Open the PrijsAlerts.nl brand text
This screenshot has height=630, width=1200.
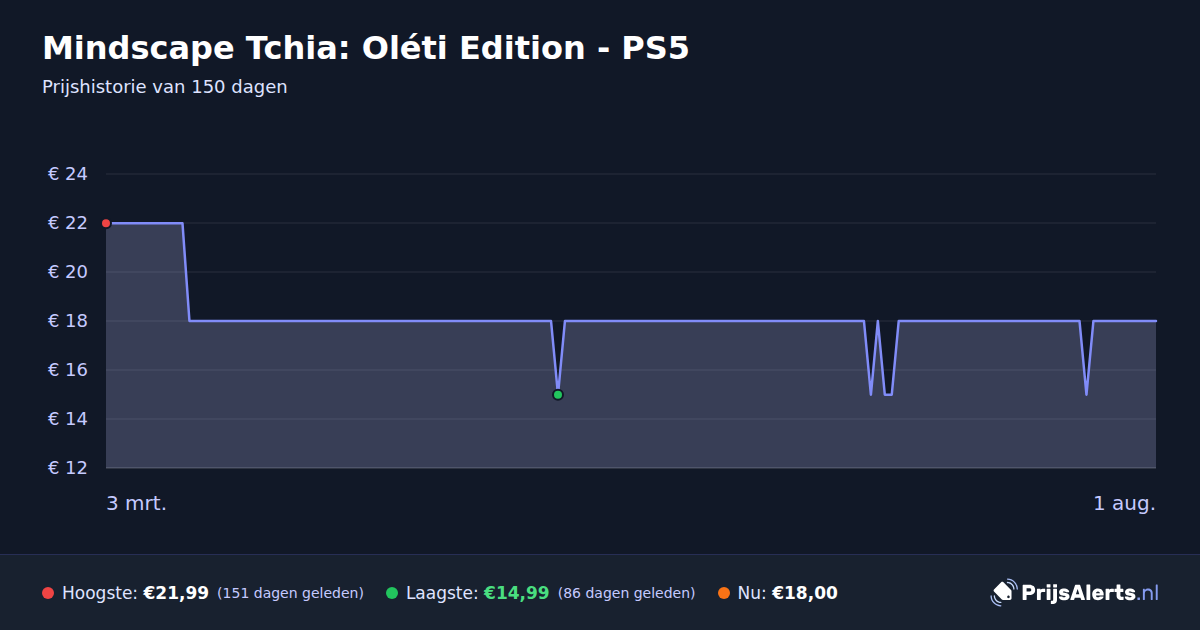point(1090,593)
